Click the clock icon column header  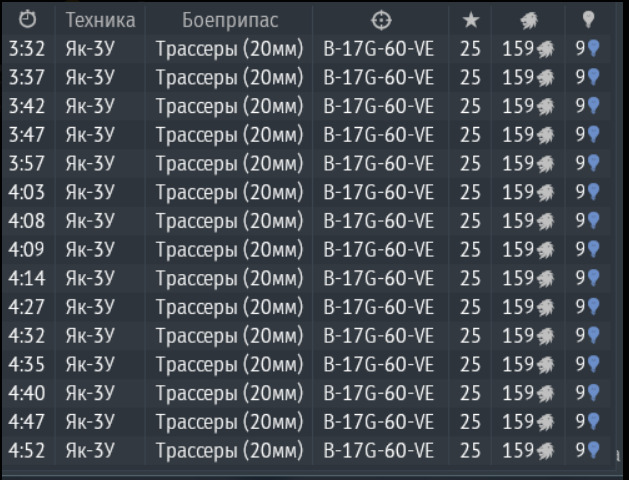(29, 20)
